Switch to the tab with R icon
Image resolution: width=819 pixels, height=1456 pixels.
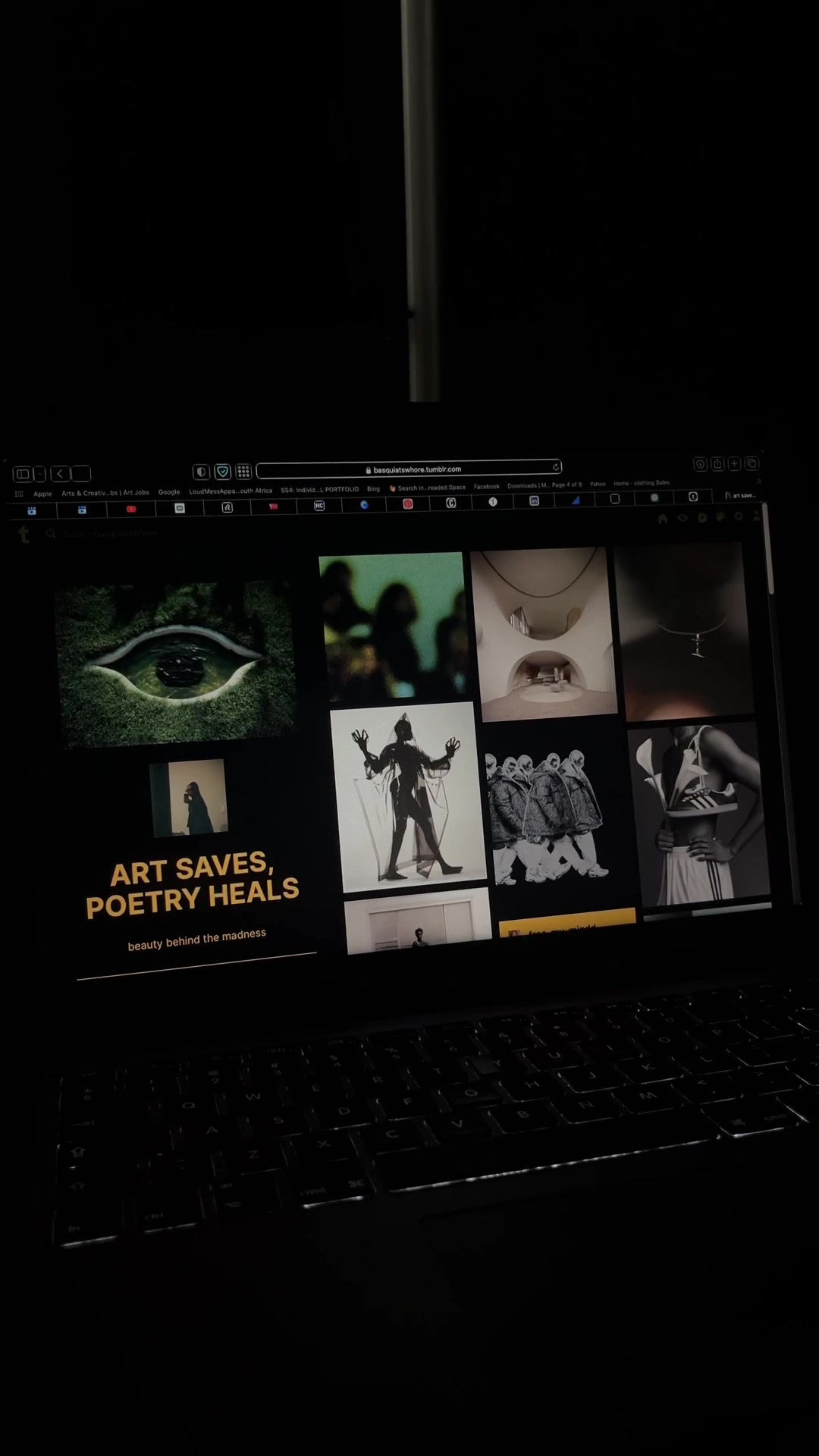point(227,507)
